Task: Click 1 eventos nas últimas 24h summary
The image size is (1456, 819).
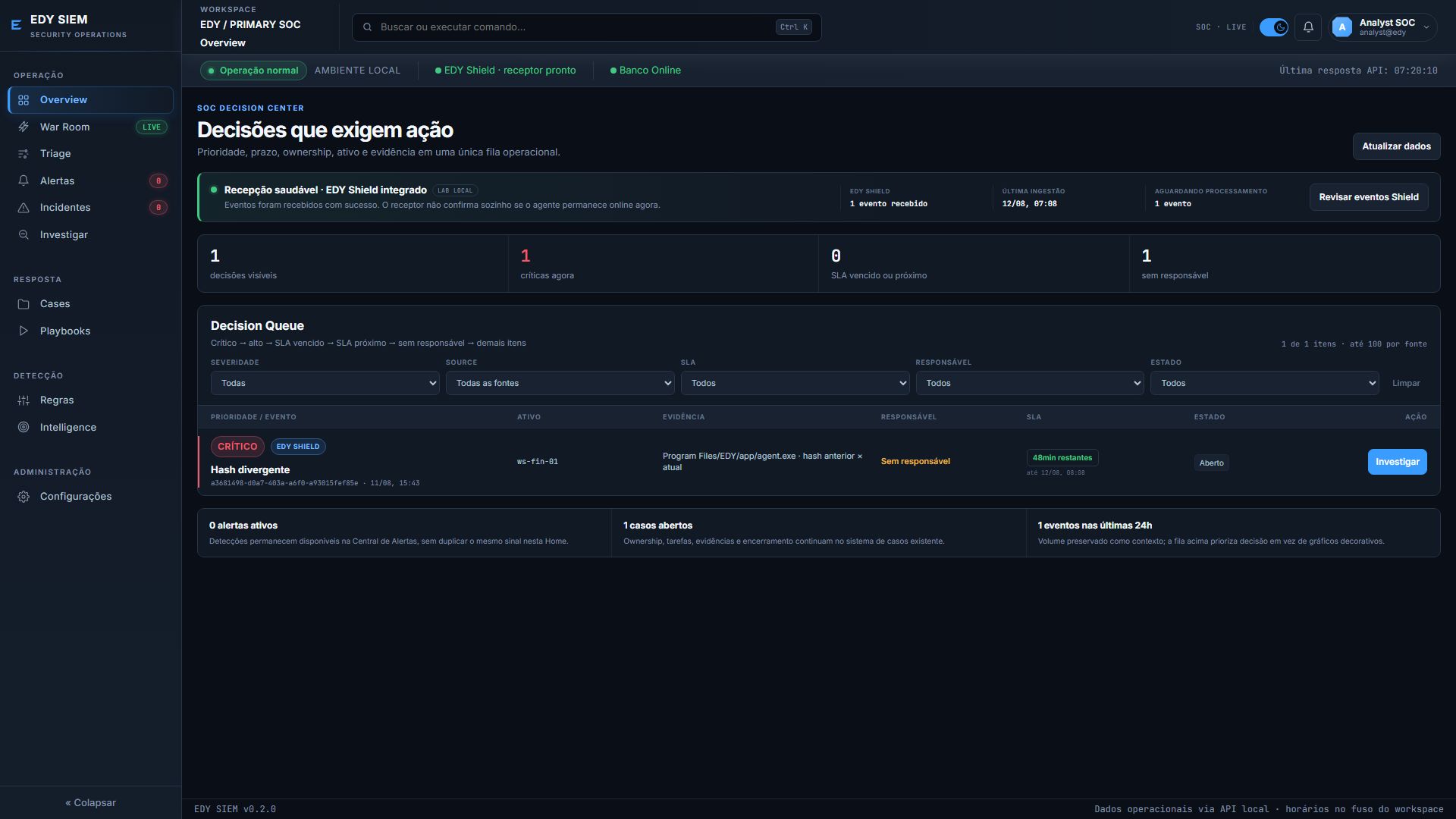Action: pos(1233,533)
